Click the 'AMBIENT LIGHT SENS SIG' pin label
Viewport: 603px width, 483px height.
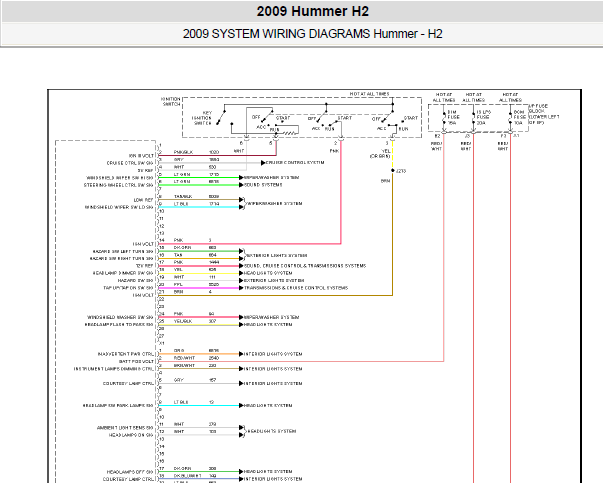[125, 428]
